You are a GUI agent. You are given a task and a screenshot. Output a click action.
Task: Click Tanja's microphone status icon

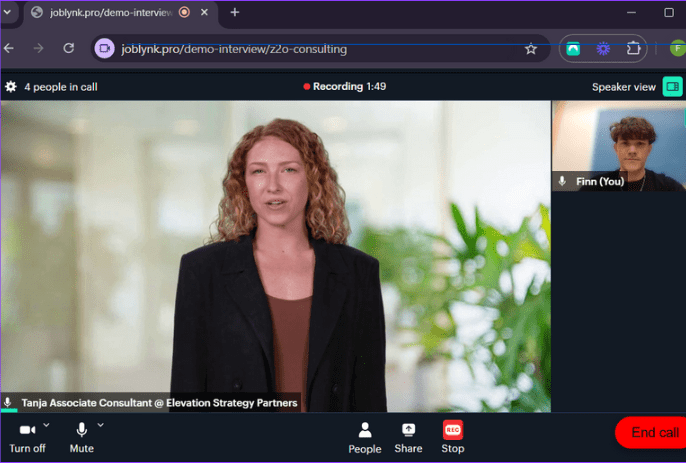(x=7, y=402)
